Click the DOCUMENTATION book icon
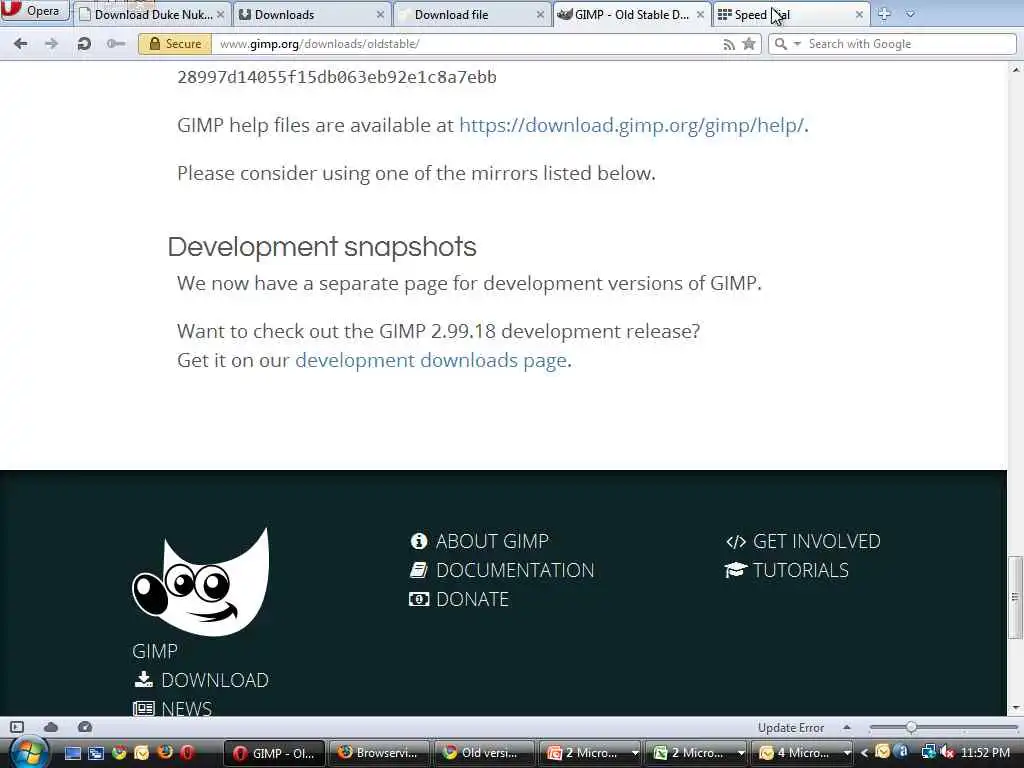The image size is (1024, 768). [x=419, y=570]
